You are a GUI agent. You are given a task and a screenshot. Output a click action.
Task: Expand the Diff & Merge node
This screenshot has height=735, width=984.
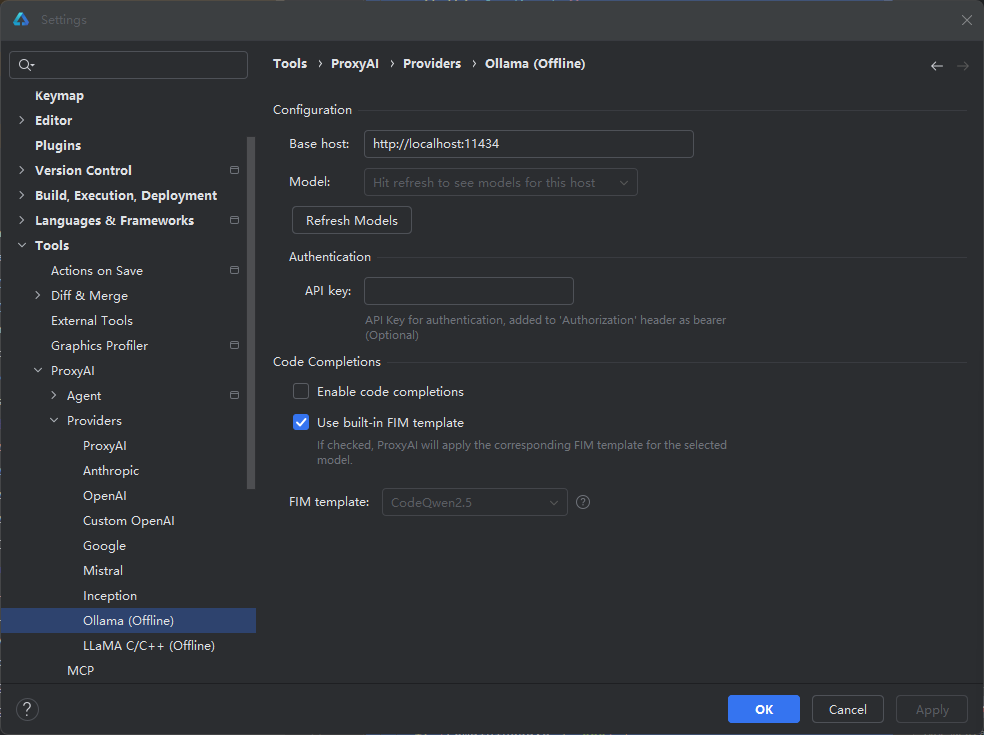(x=38, y=296)
